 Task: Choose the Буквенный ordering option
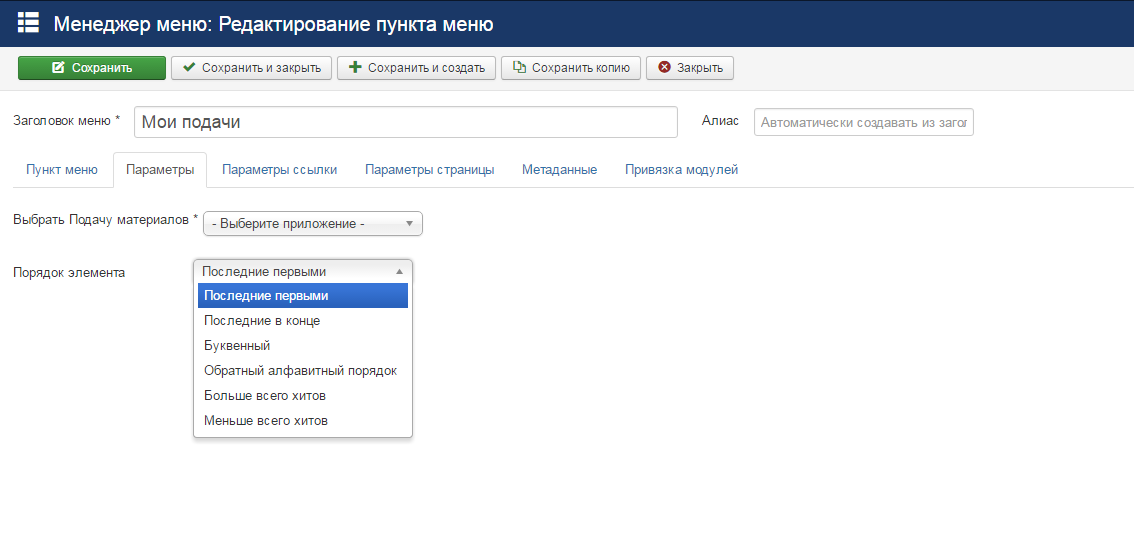click(303, 346)
